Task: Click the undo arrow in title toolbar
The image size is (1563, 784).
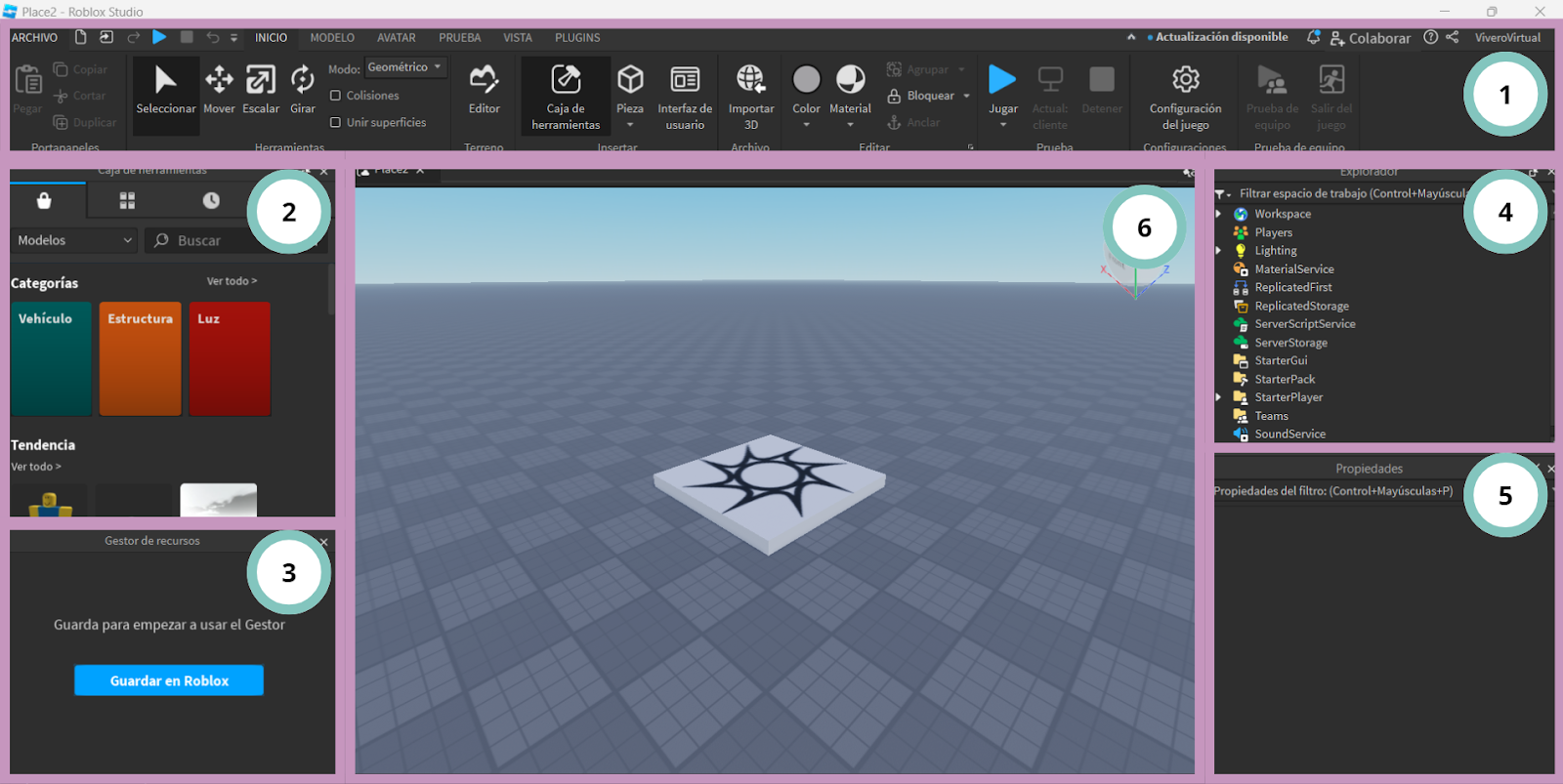Action: click(213, 37)
